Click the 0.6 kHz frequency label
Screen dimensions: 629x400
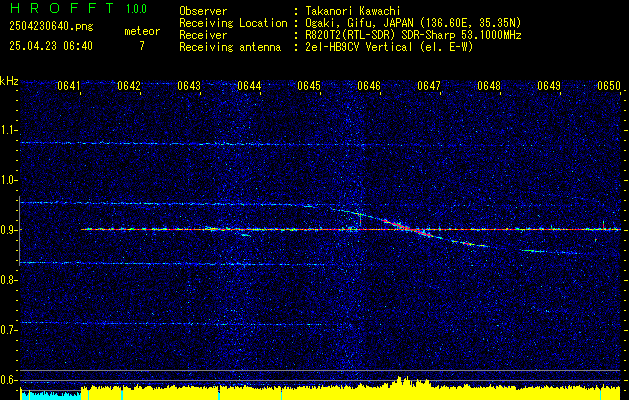pyautogui.click(x=9, y=380)
